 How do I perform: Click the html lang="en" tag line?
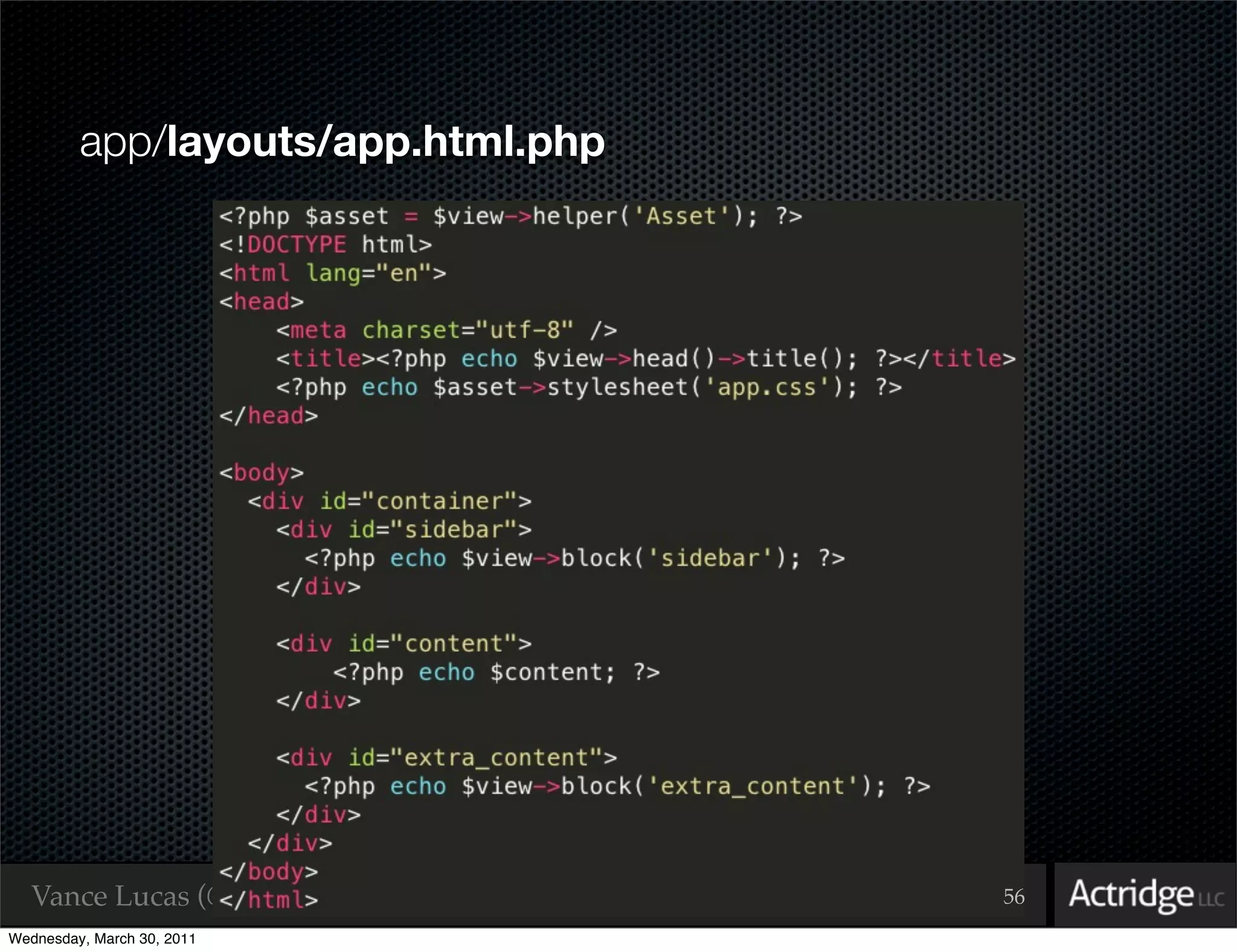pos(332,273)
